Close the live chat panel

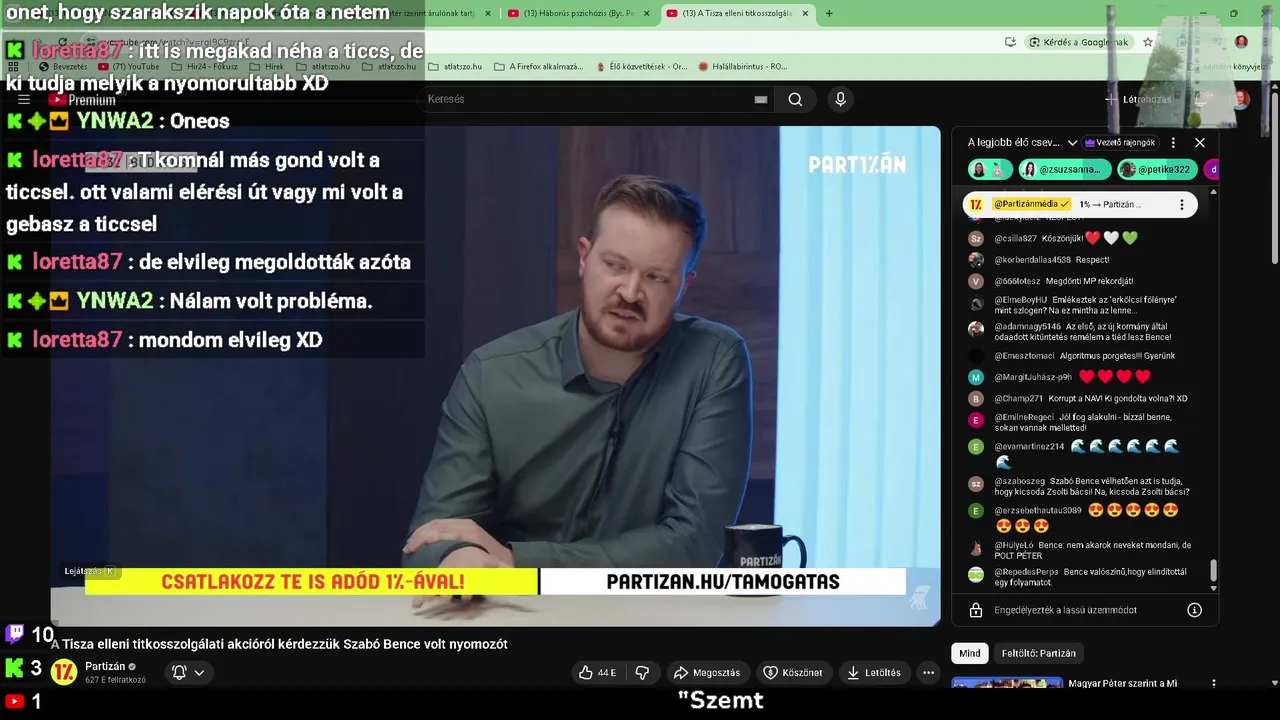pyautogui.click(x=1200, y=142)
